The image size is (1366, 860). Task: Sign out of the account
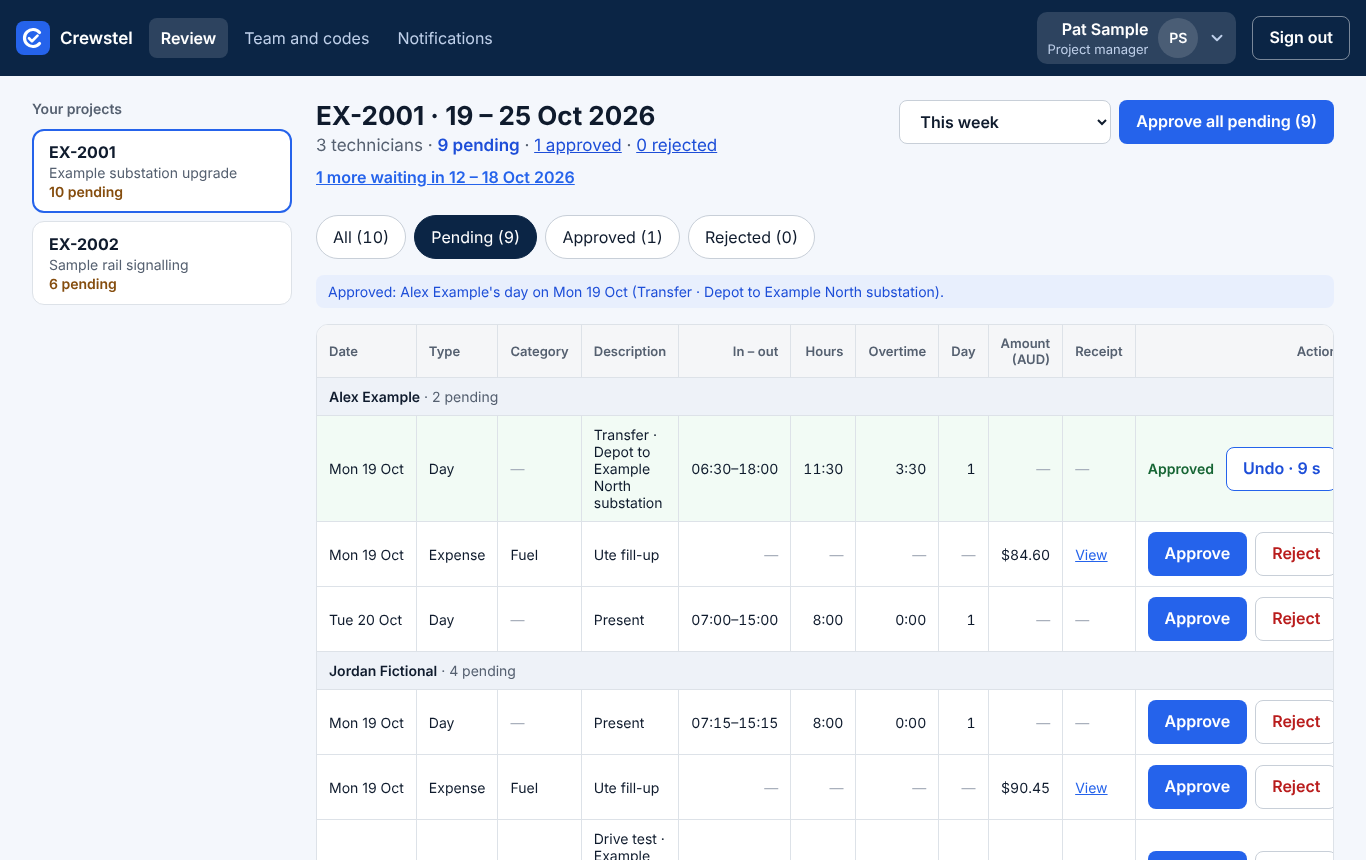[1301, 38]
